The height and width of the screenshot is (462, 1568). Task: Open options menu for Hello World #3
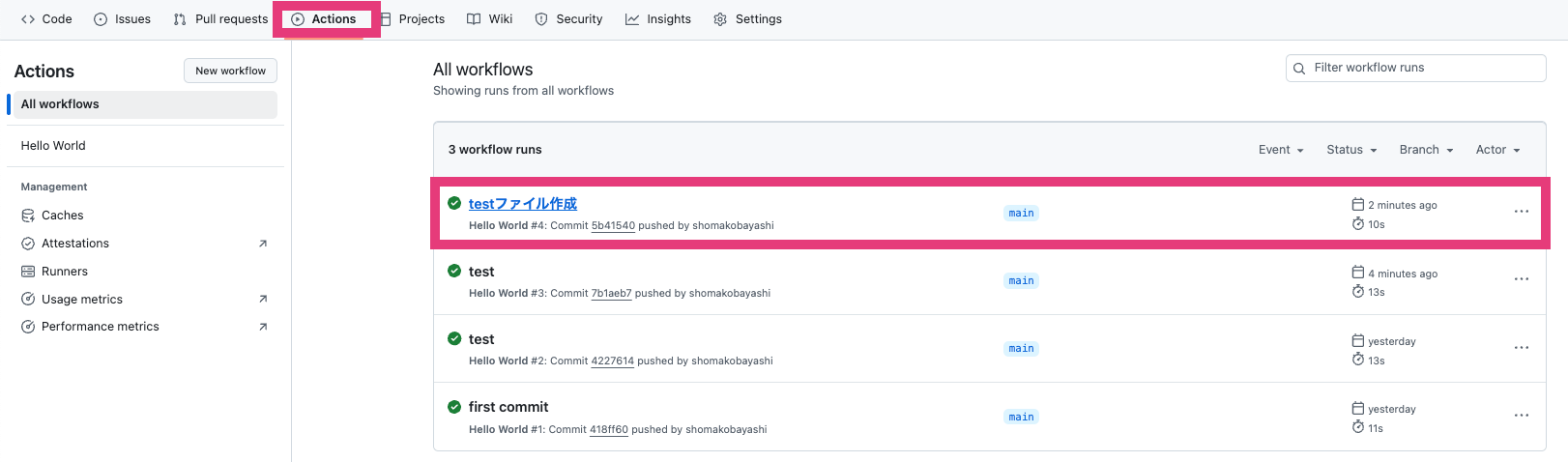pyautogui.click(x=1522, y=279)
